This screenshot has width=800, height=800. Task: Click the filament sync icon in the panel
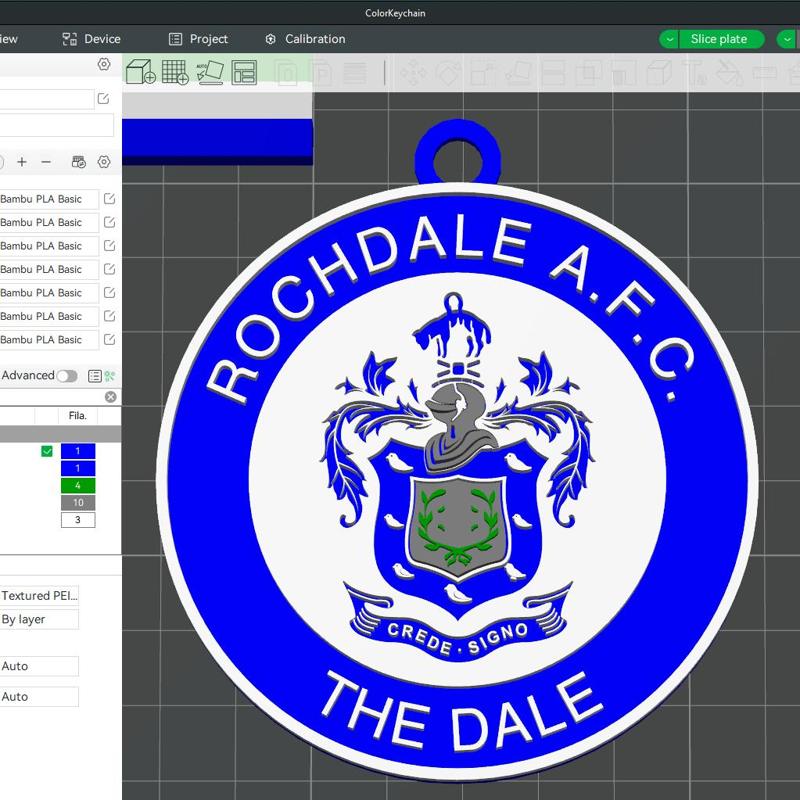(78, 162)
